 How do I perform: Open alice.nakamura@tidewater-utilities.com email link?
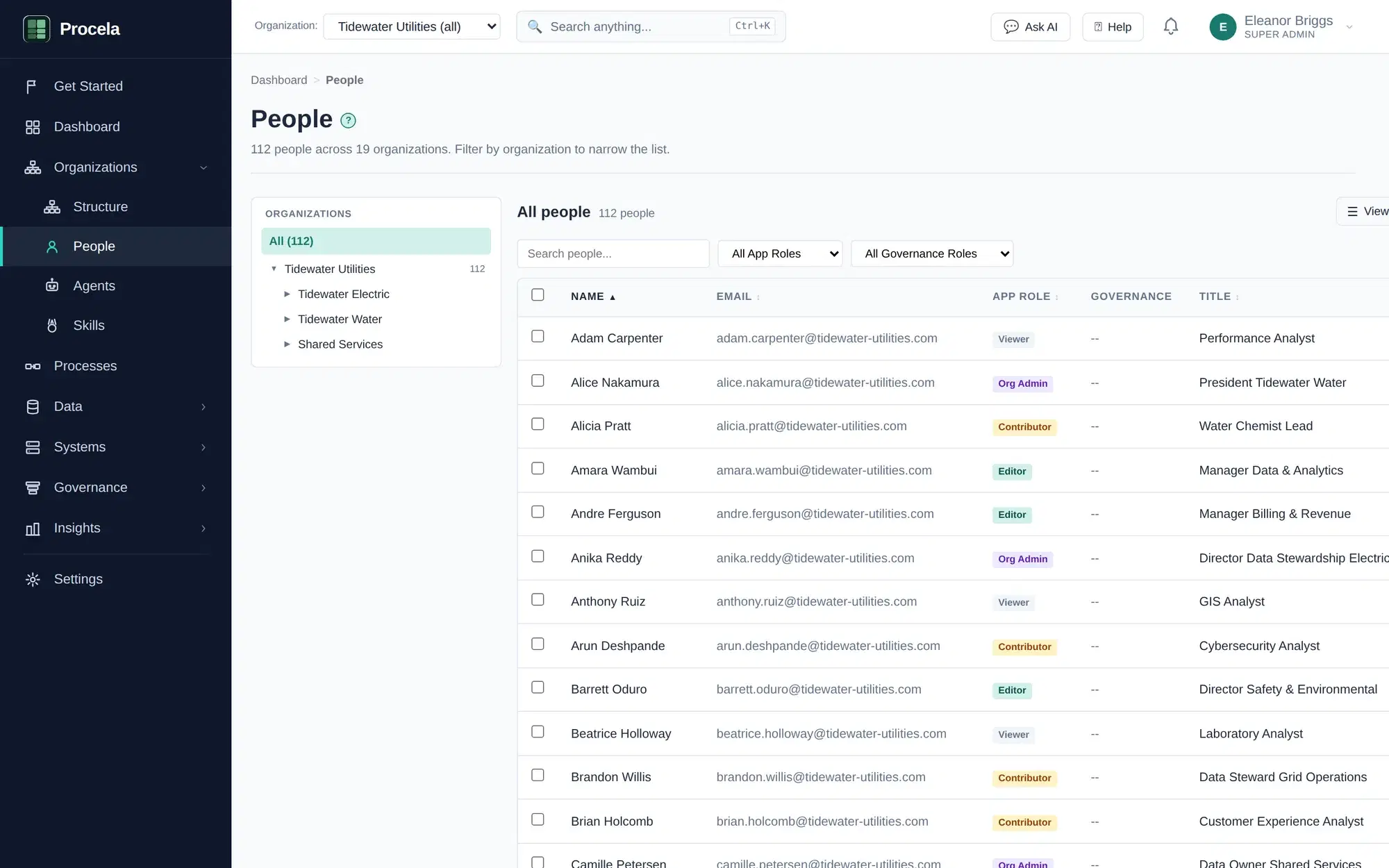click(825, 383)
